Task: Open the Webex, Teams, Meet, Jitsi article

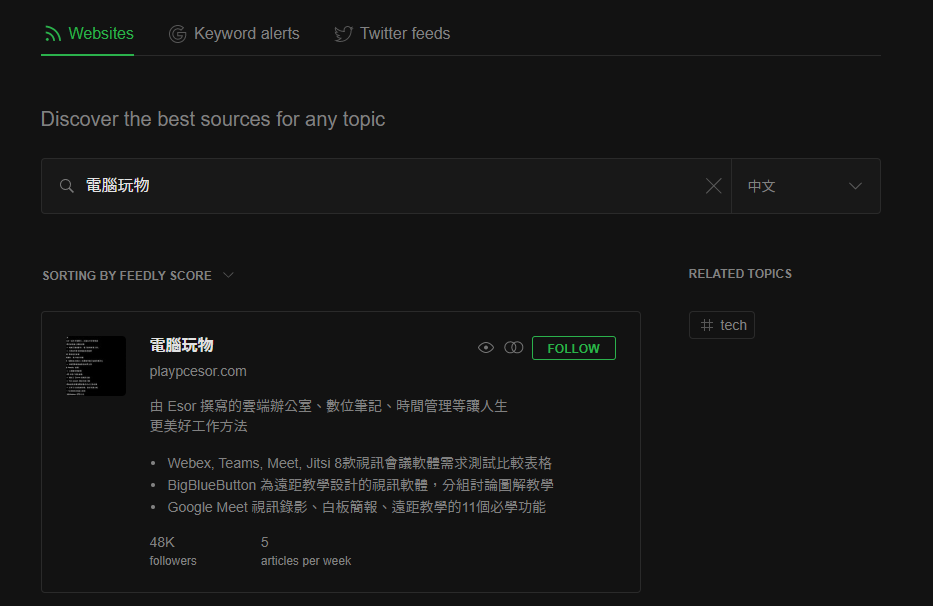Action: click(359, 463)
